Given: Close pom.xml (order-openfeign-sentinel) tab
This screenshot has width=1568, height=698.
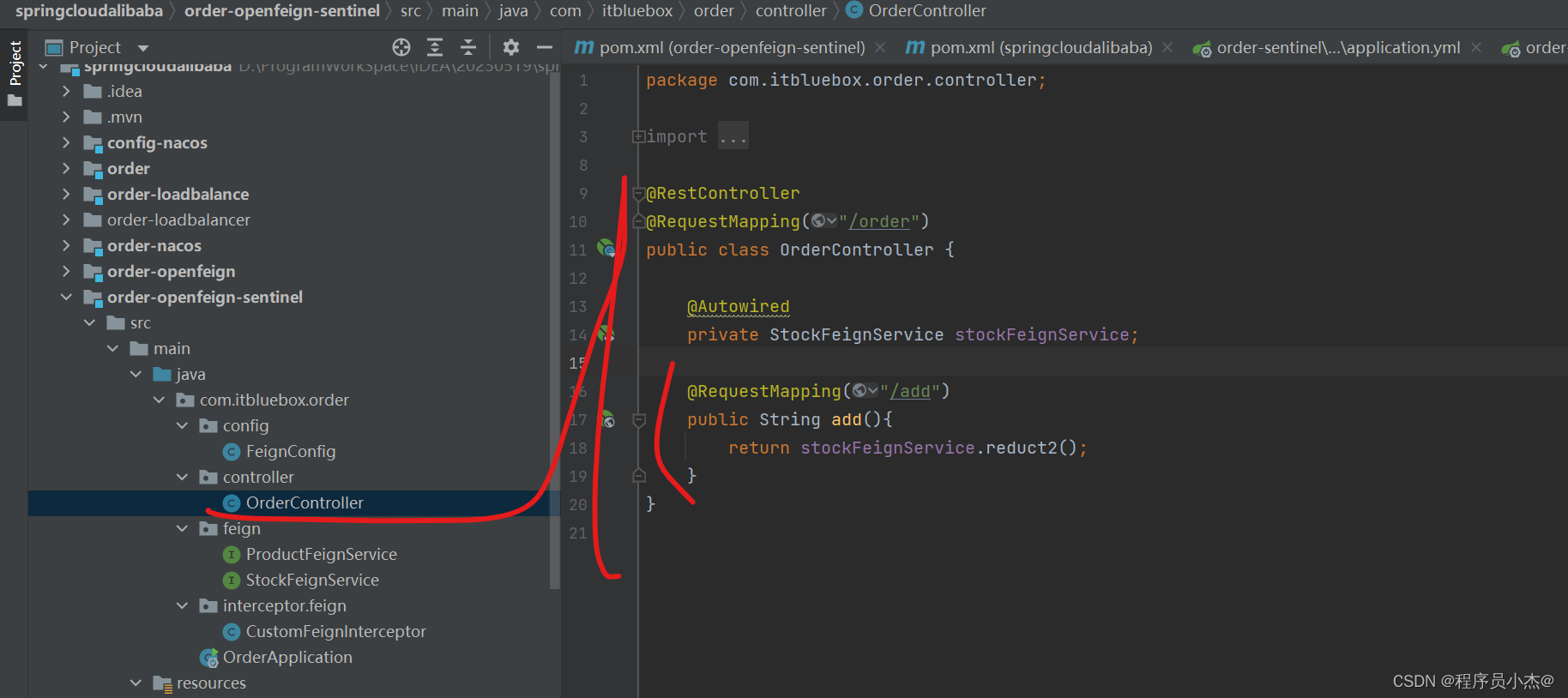Looking at the screenshot, I should (880, 48).
